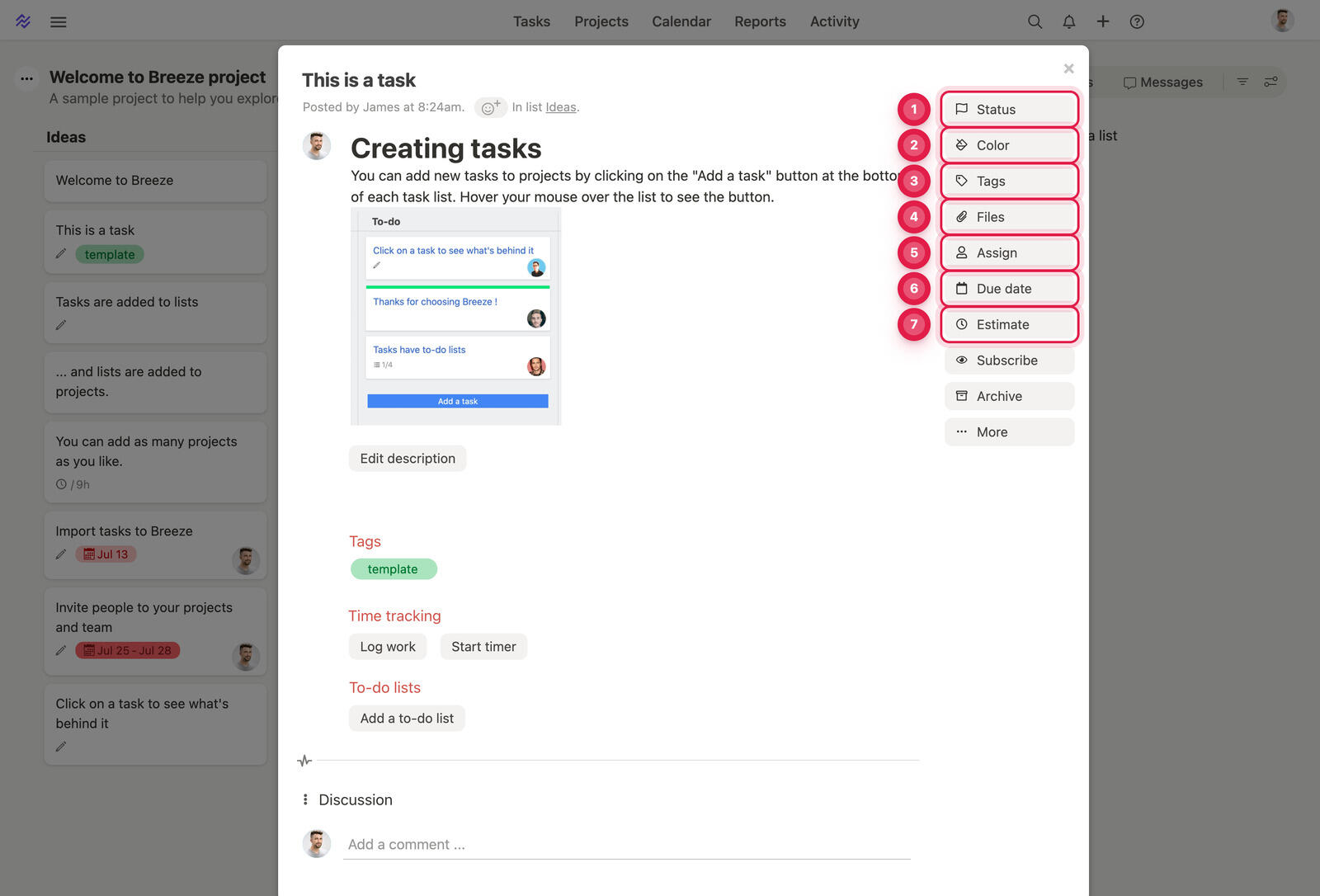
Task: Open the Estimate option
Action: pyautogui.click(x=1010, y=324)
